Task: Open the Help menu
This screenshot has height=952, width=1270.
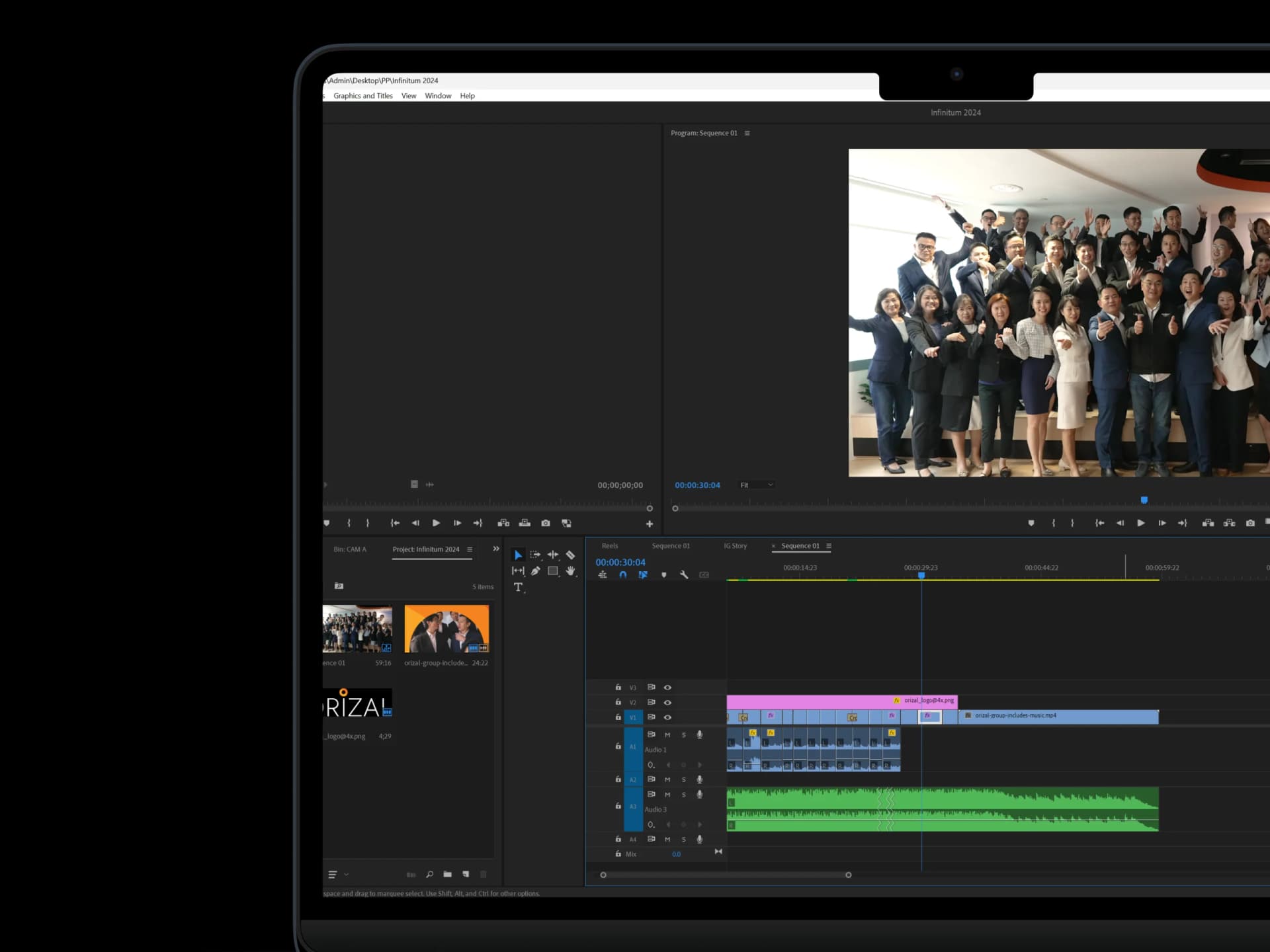Action: click(x=468, y=96)
